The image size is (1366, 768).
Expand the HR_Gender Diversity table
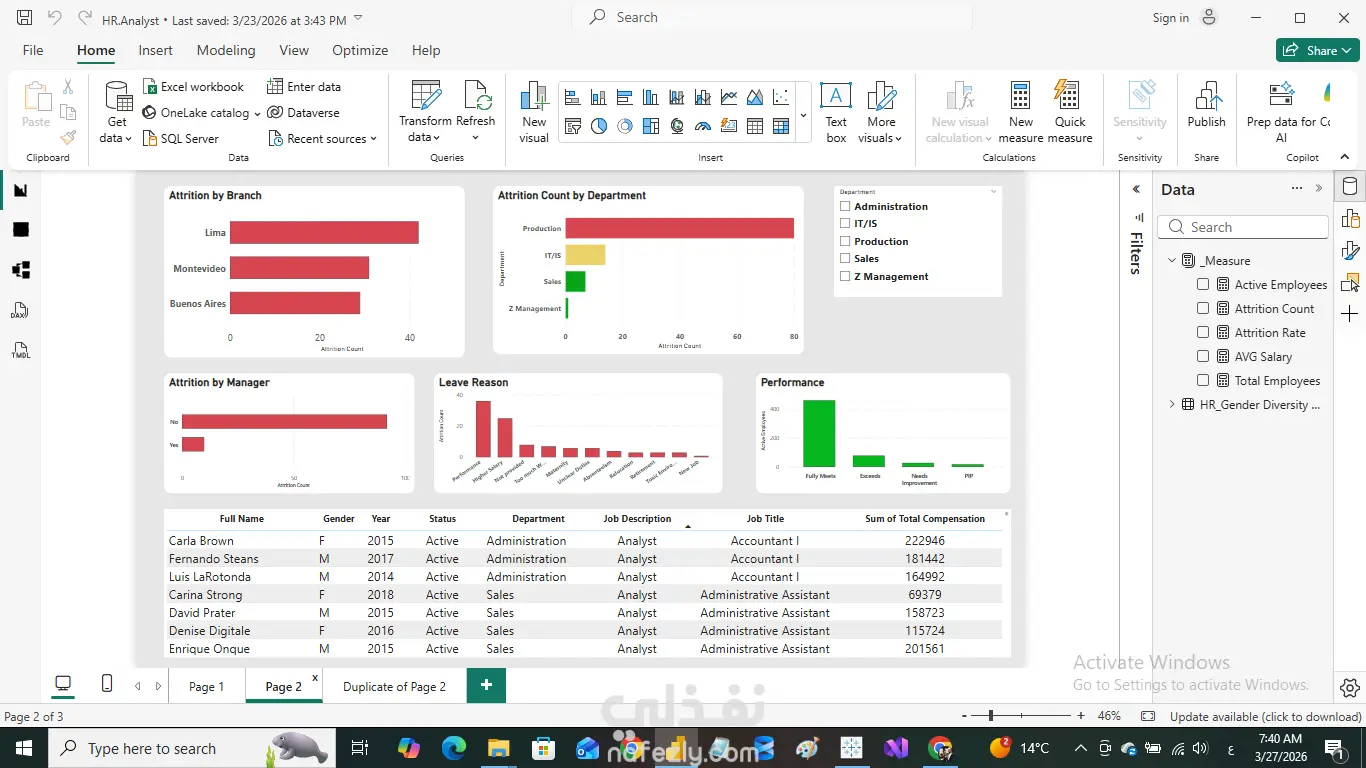pyautogui.click(x=1172, y=404)
